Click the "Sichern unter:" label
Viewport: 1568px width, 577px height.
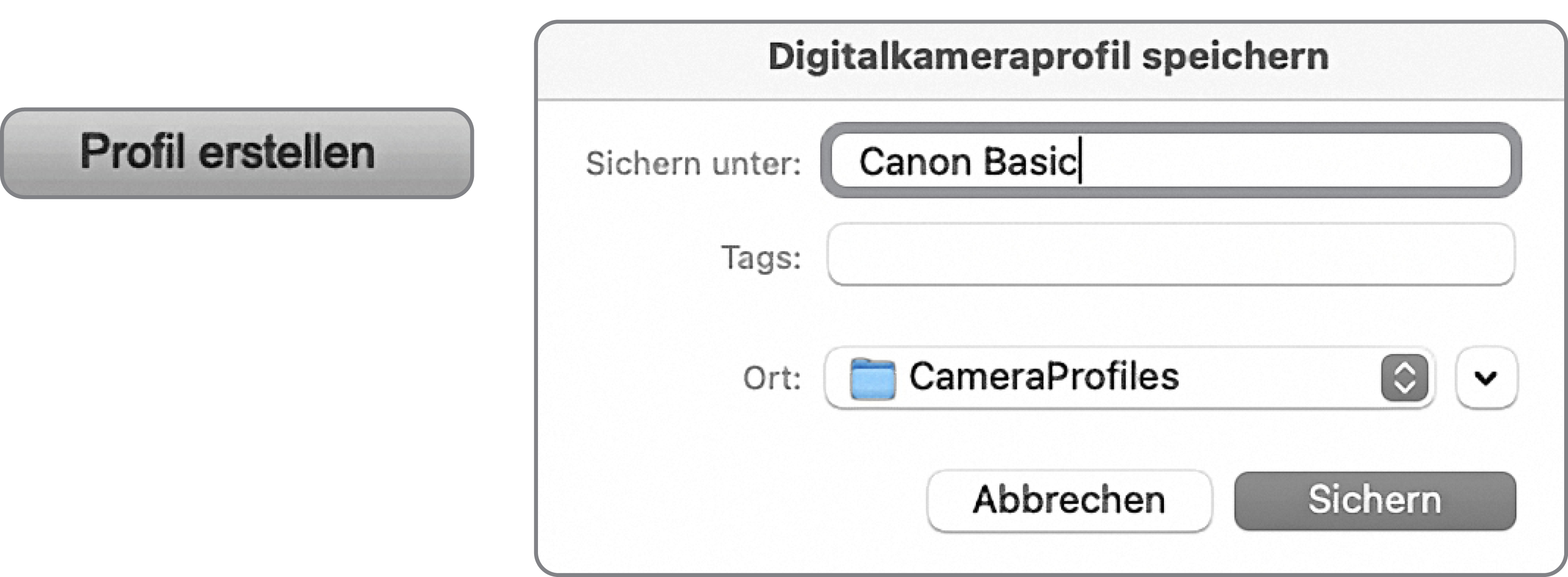click(693, 163)
